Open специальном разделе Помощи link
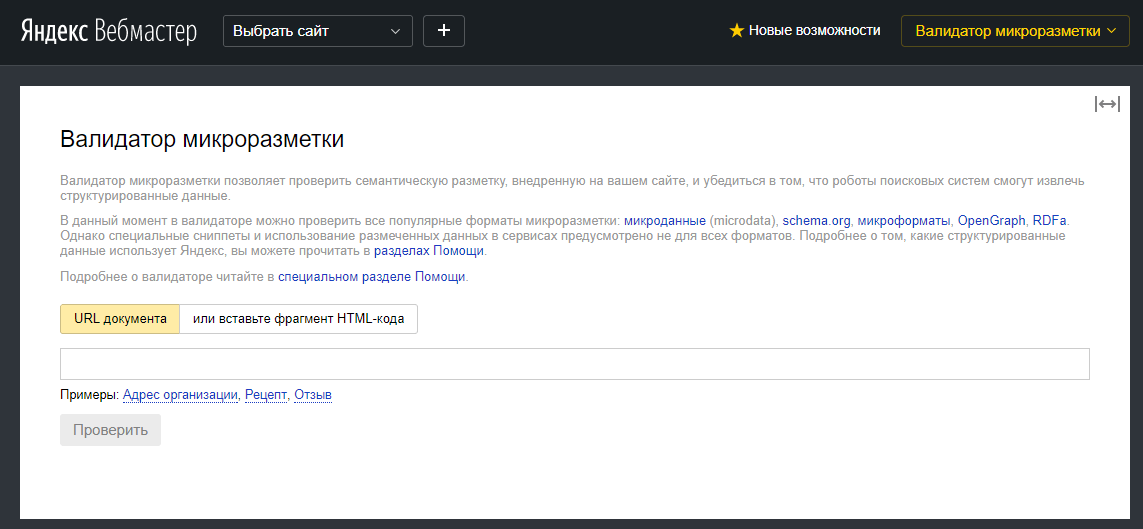 tap(371, 277)
